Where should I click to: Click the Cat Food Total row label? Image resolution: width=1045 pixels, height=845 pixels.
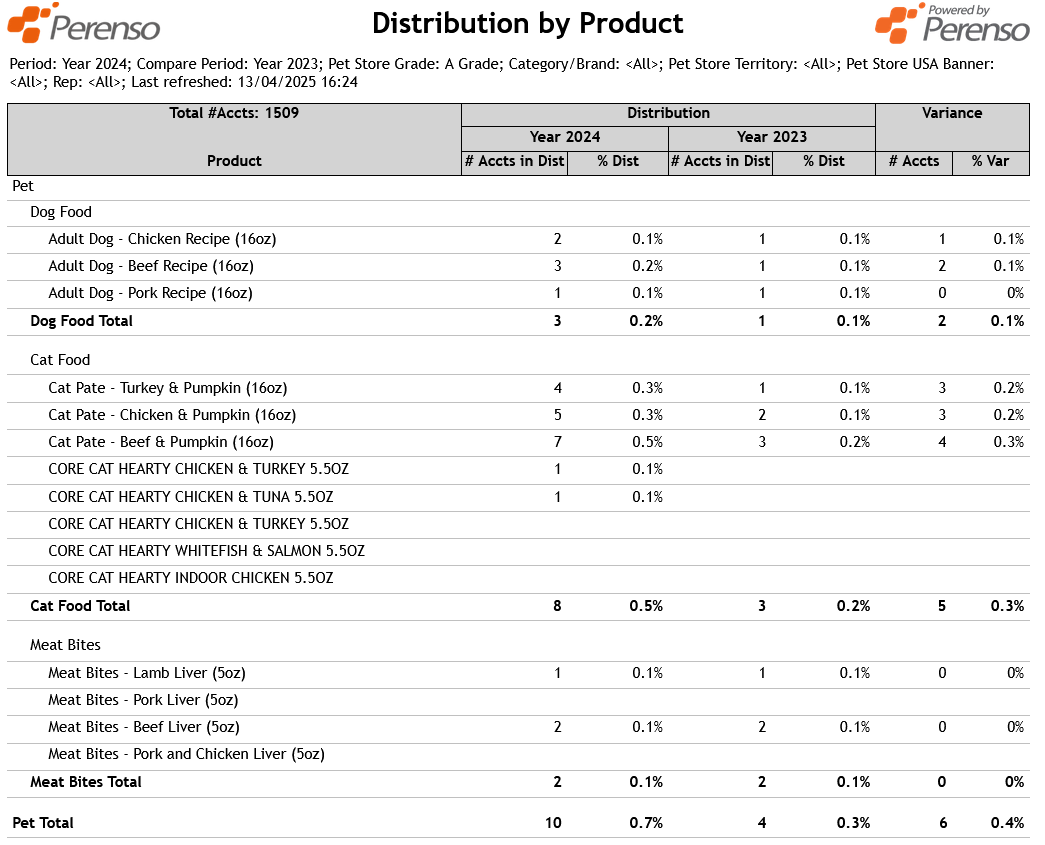click(x=80, y=606)
